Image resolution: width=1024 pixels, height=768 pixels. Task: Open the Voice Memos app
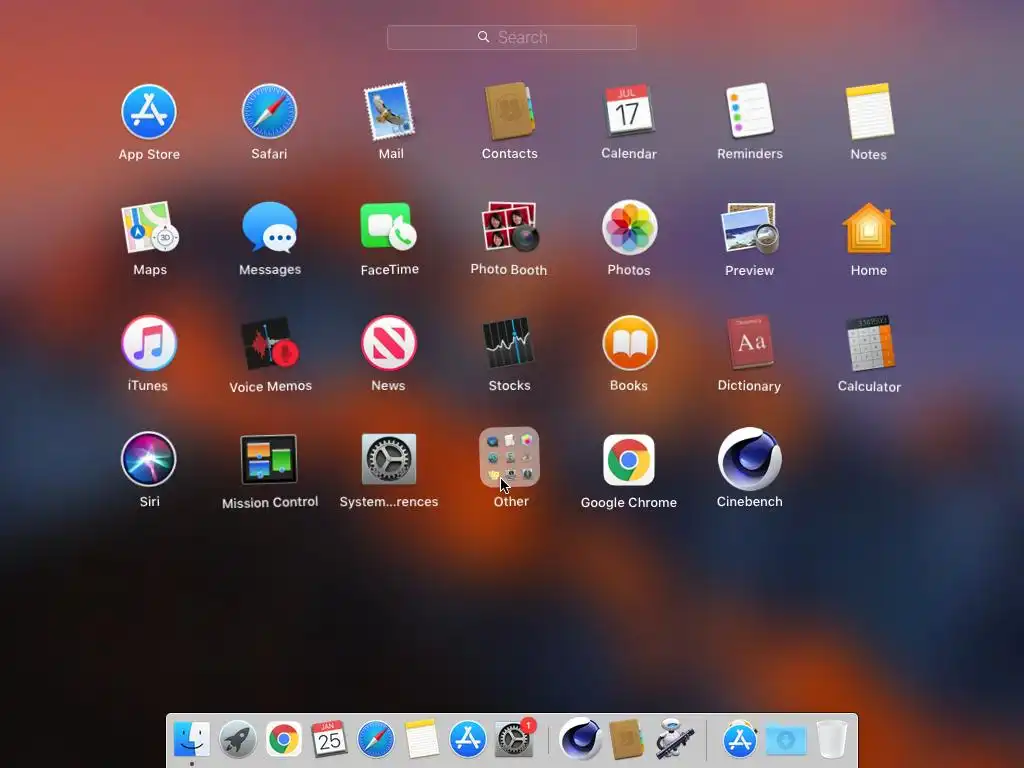pyautogui.click(x=270, y=344)
